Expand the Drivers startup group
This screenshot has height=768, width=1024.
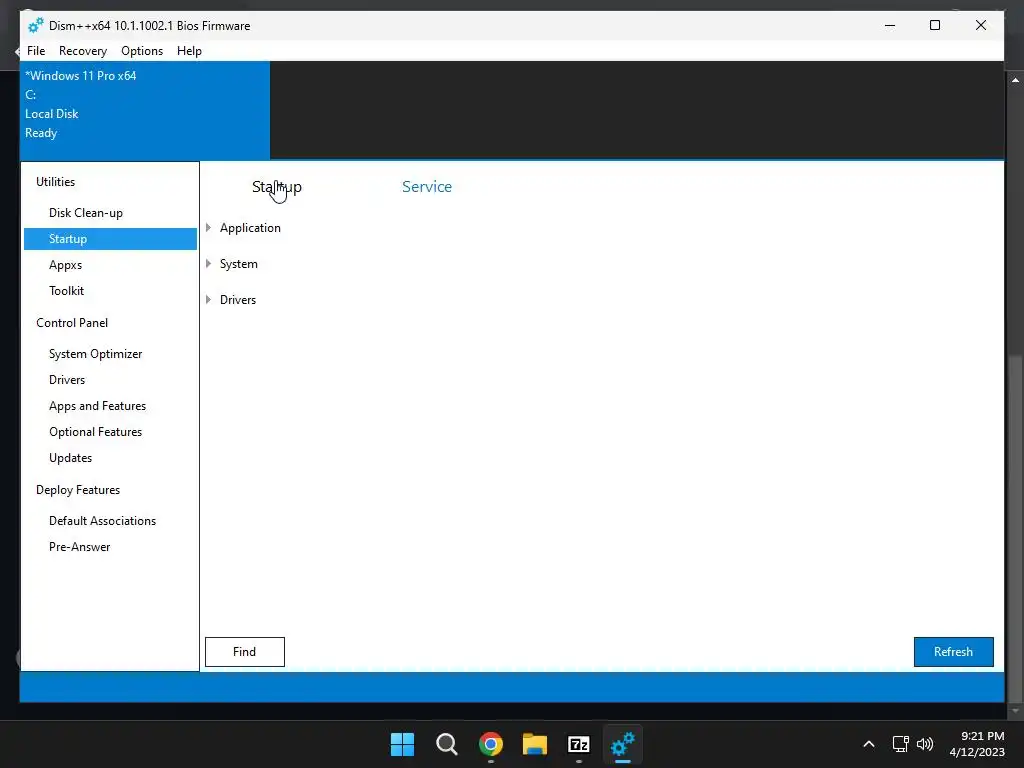(x=208, y=300)
